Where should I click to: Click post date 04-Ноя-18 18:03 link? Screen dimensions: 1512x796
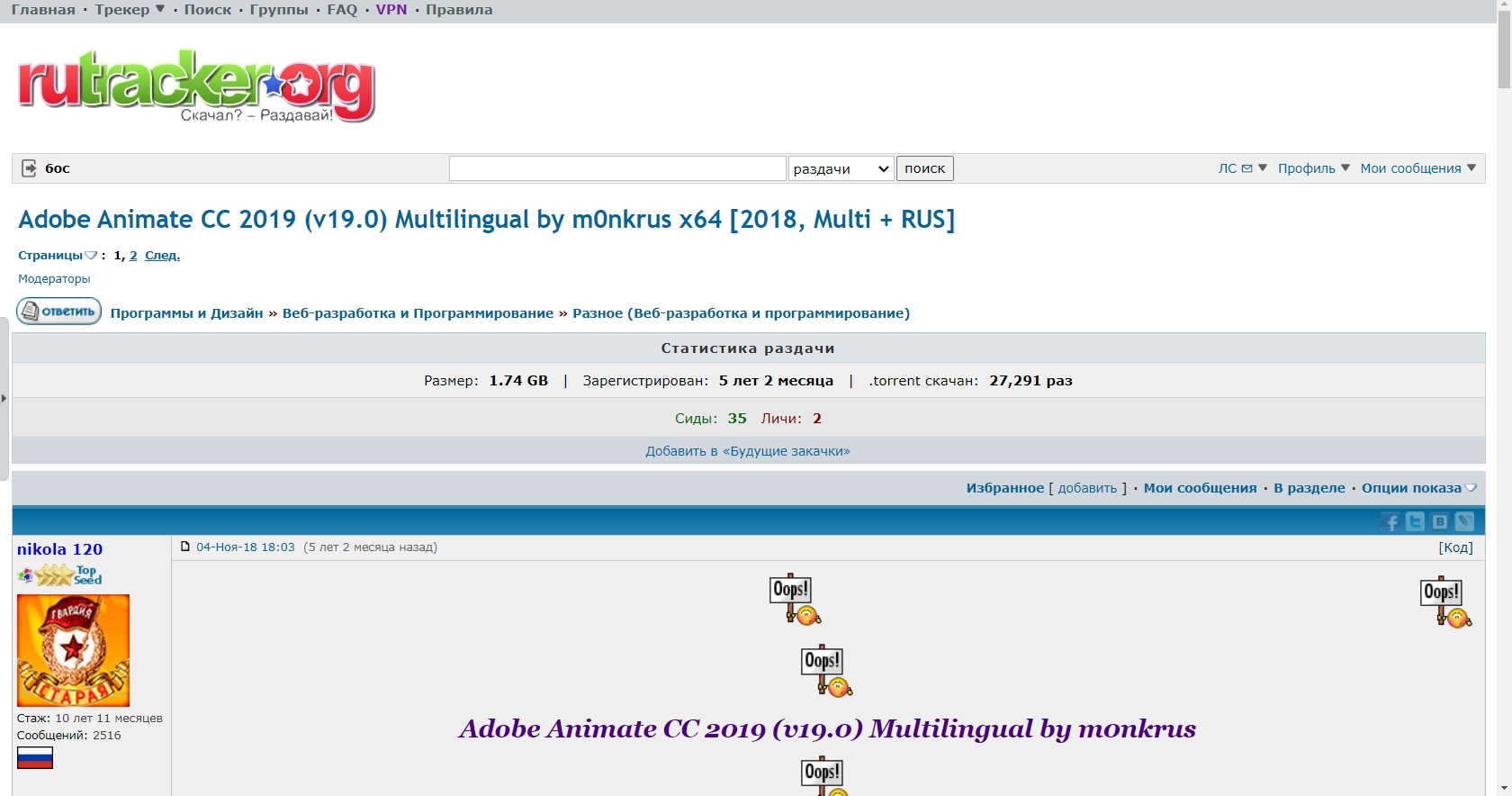246,547
